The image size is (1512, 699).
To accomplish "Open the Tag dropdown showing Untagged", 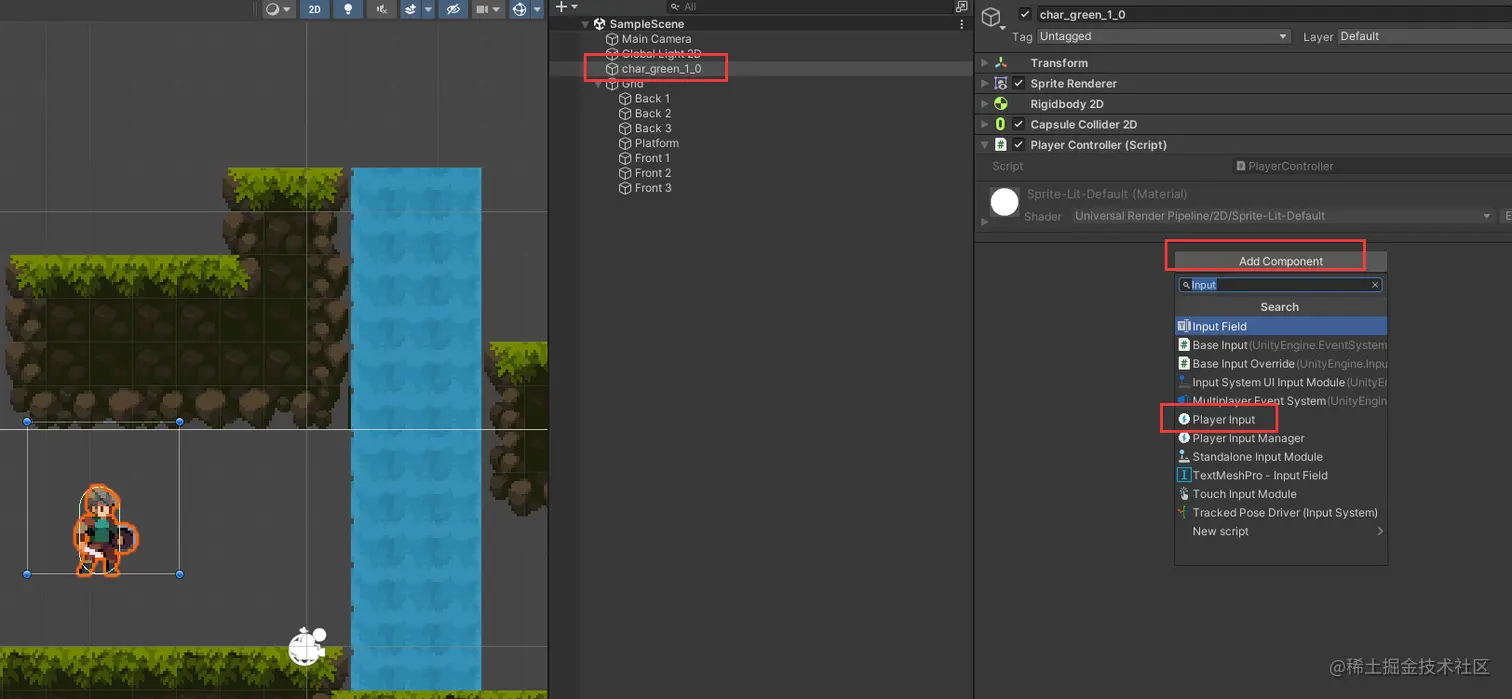I will tap(1164, 36).
